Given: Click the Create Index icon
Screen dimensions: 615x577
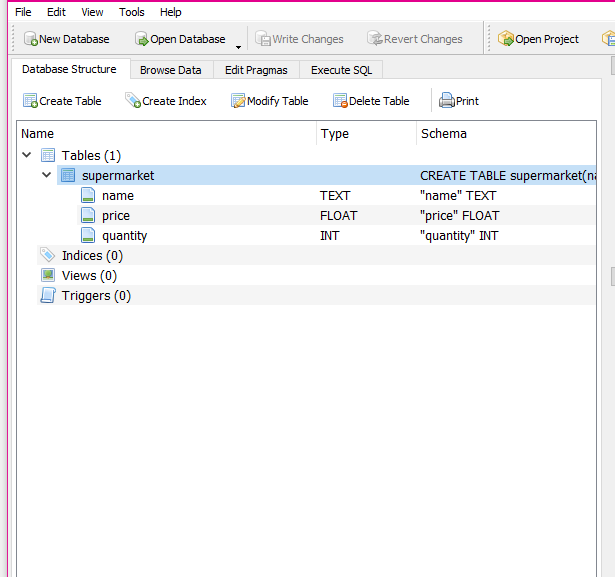Looking at the screenshot, I should pyautogui.click(x=133, y=101).
